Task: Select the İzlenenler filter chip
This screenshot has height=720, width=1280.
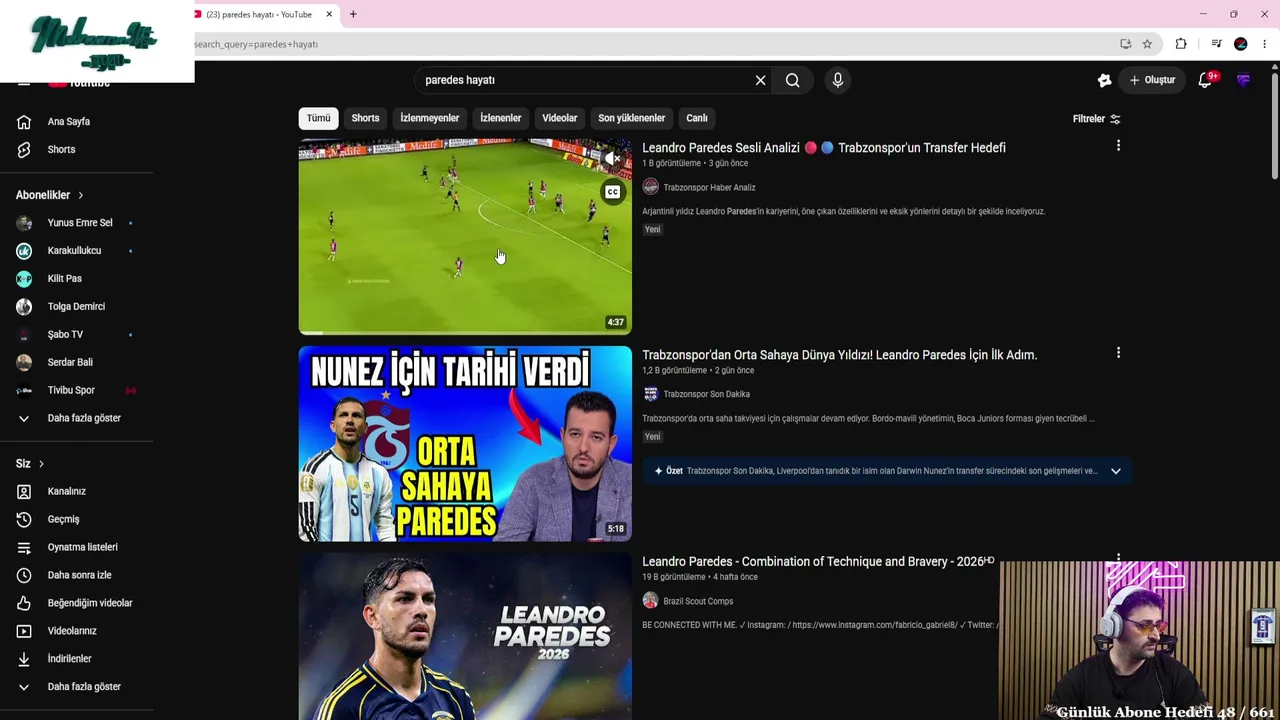Action: click(x=500, y=118)
